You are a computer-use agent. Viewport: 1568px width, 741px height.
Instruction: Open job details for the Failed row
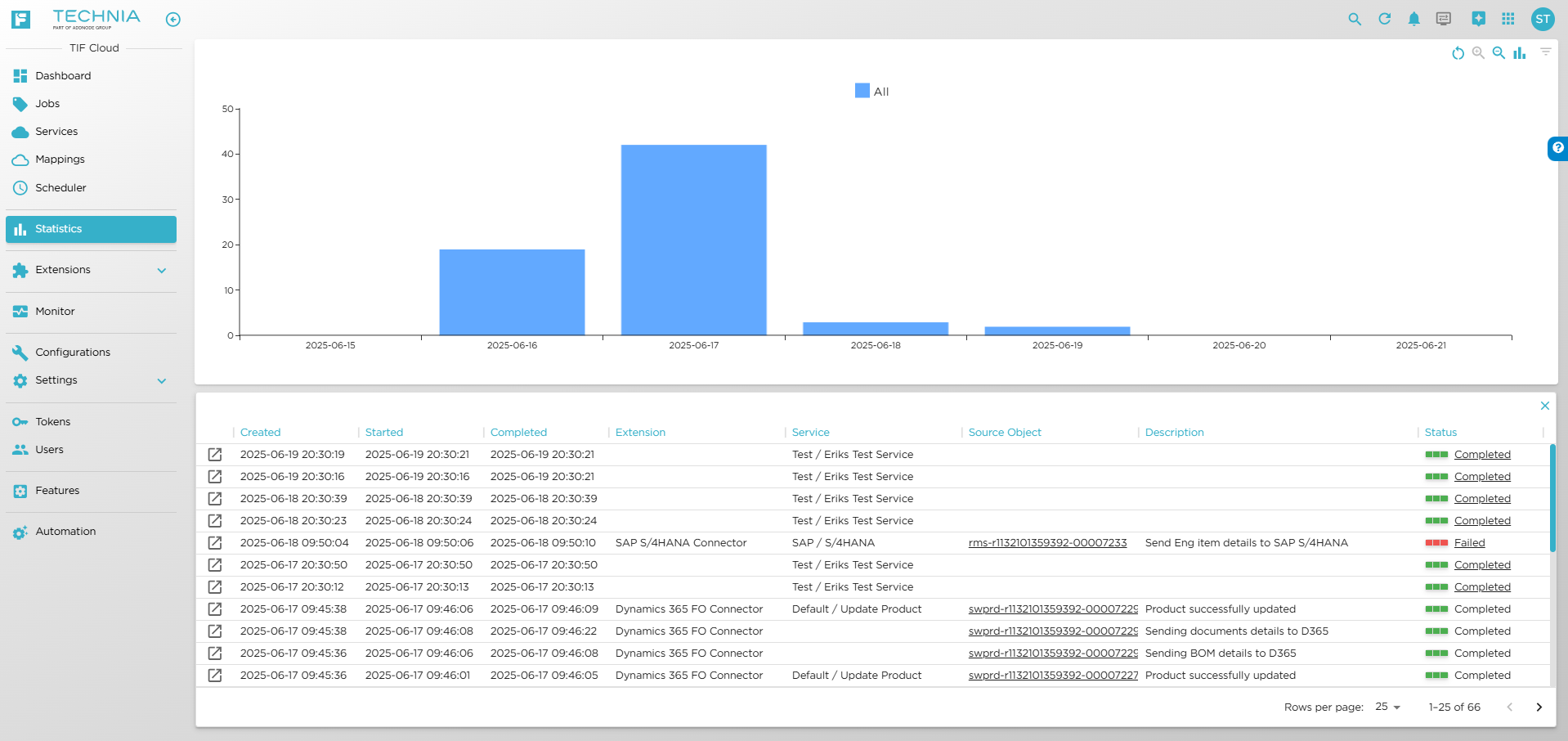pos(215,543)
